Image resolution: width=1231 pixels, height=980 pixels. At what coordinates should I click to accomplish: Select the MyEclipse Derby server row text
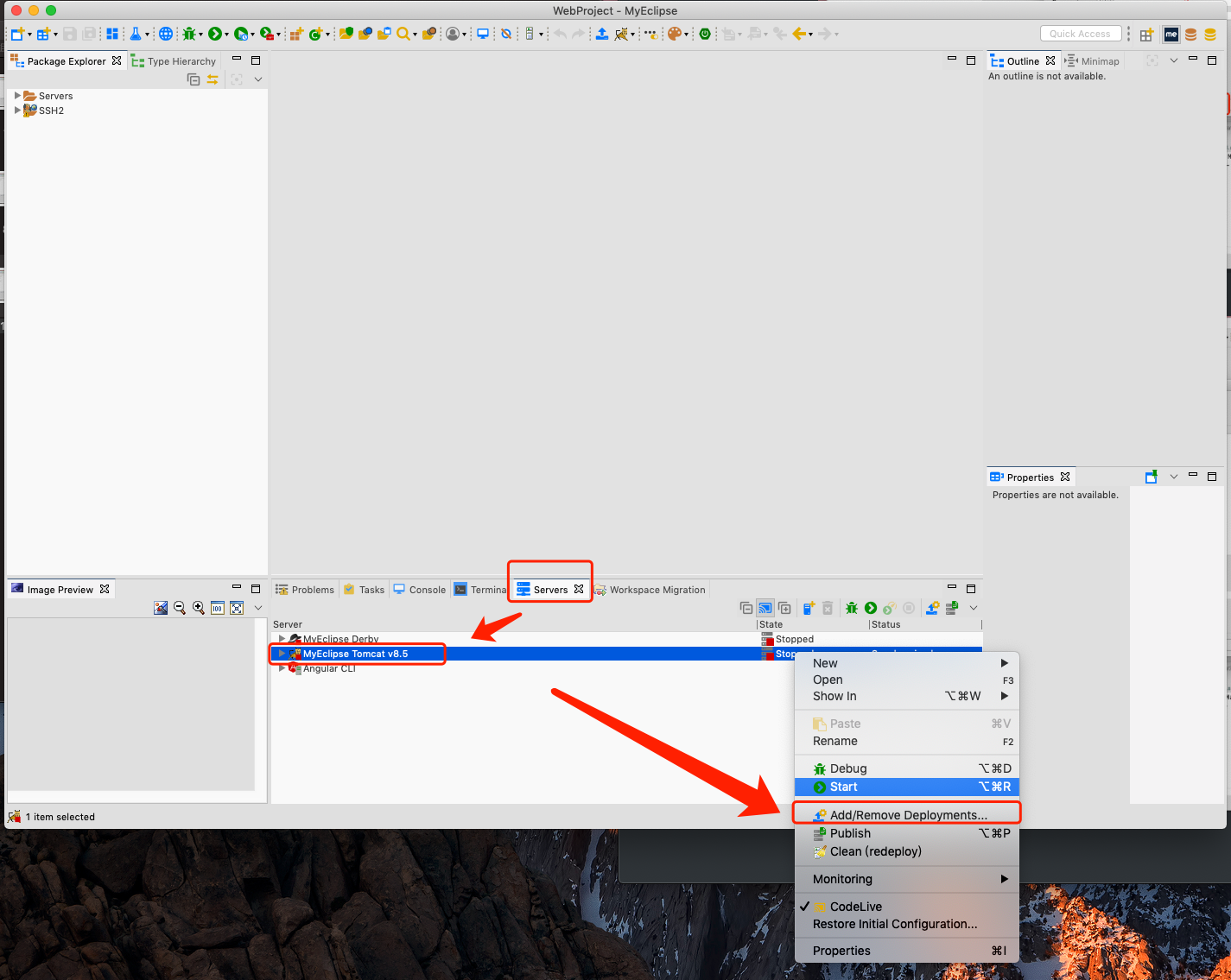(x=341, y=639)
